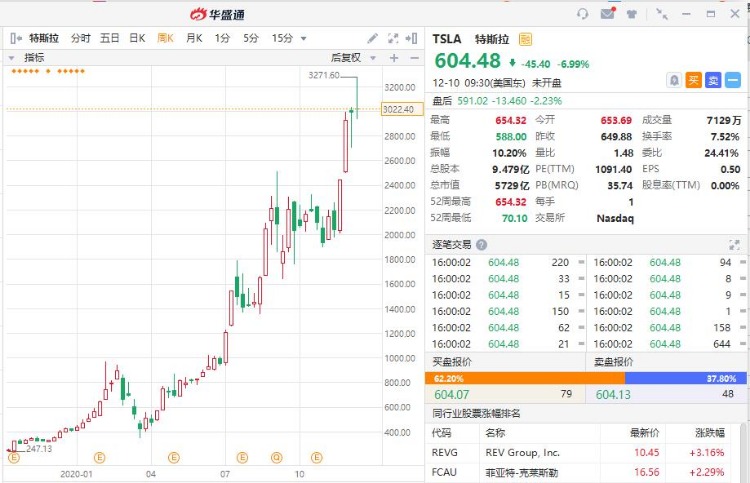Screen dimensions: 750x483
Task: Click the 2020-01 earnings E marker
Action: pyautogui.click(x=99, y=458)
